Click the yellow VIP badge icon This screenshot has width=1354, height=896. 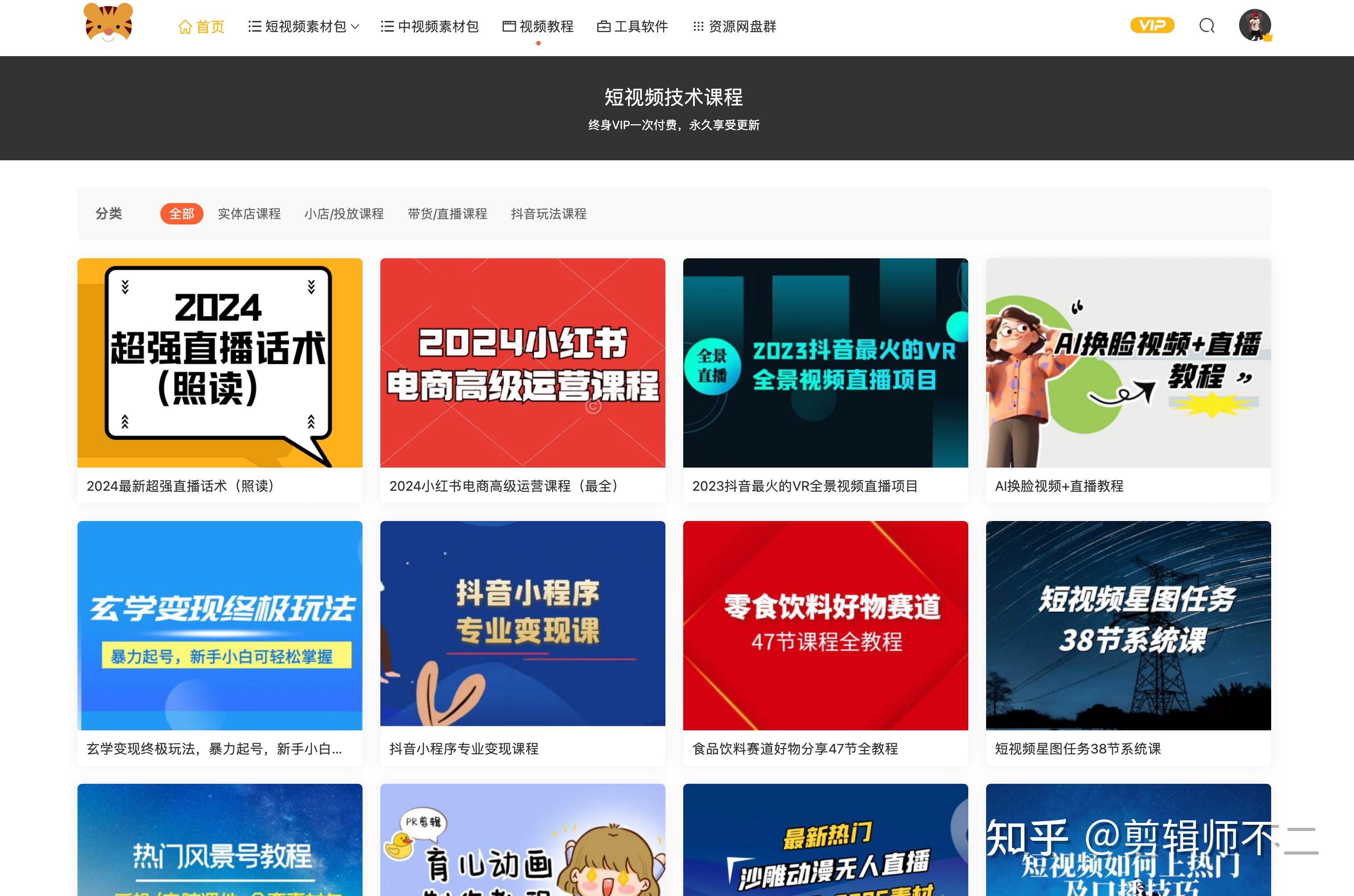coord(1152,25)
